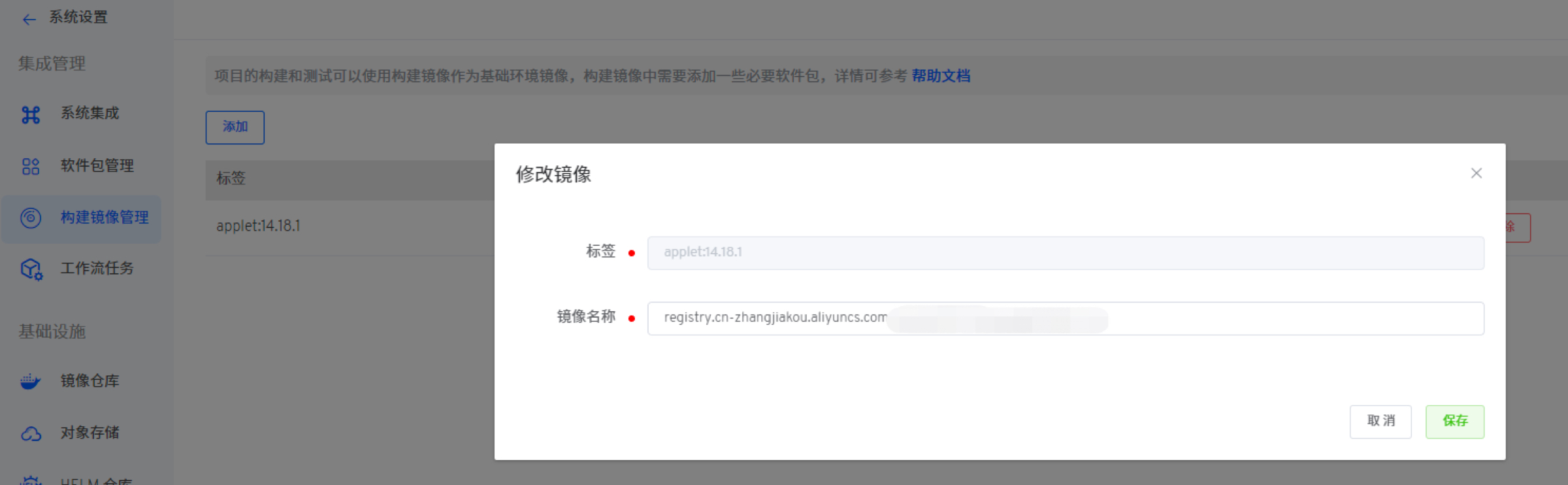
Task: Click the 对象存储 cloud icon
Action: tap(31, 433)
